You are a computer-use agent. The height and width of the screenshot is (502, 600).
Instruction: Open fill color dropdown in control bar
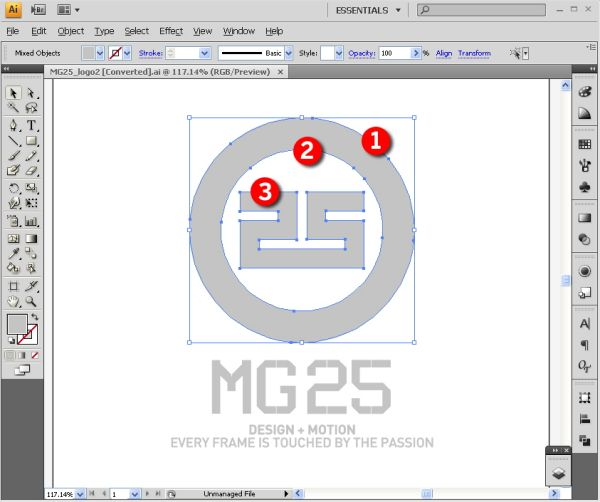pyautogui.click(x=99, y=53)
